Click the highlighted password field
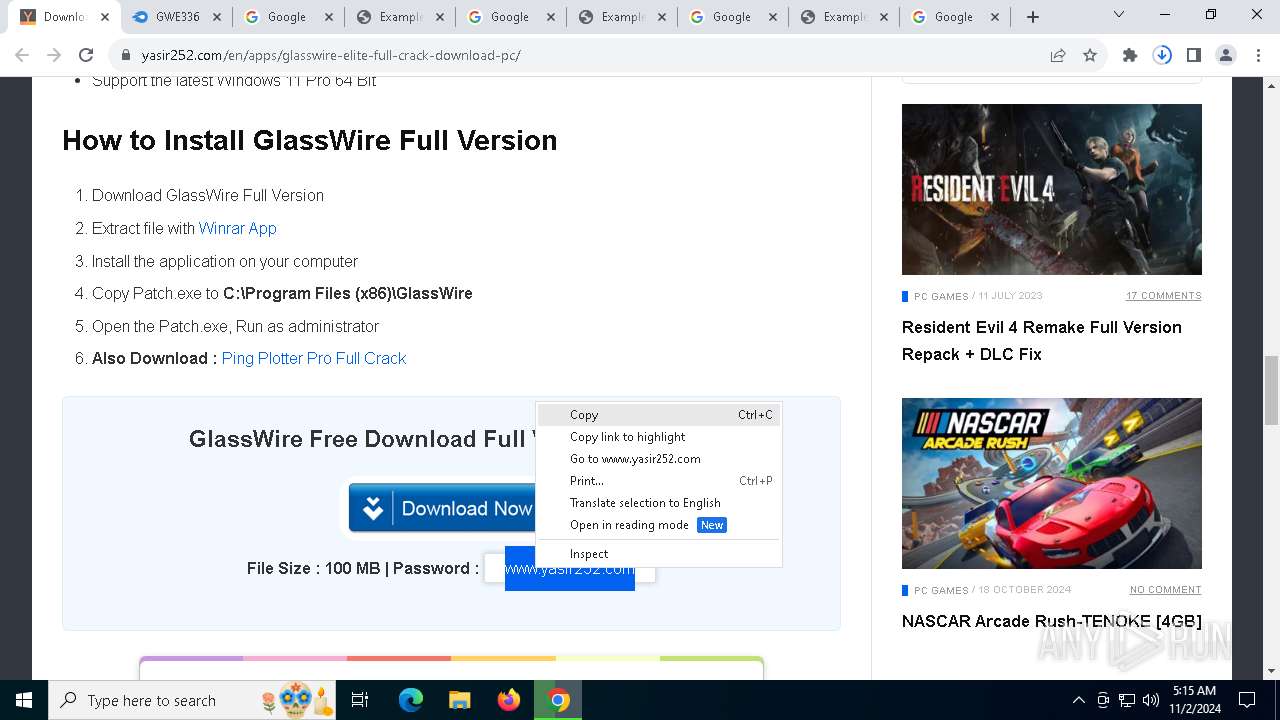The image size is (1280, 720). (x=570, y=568)
